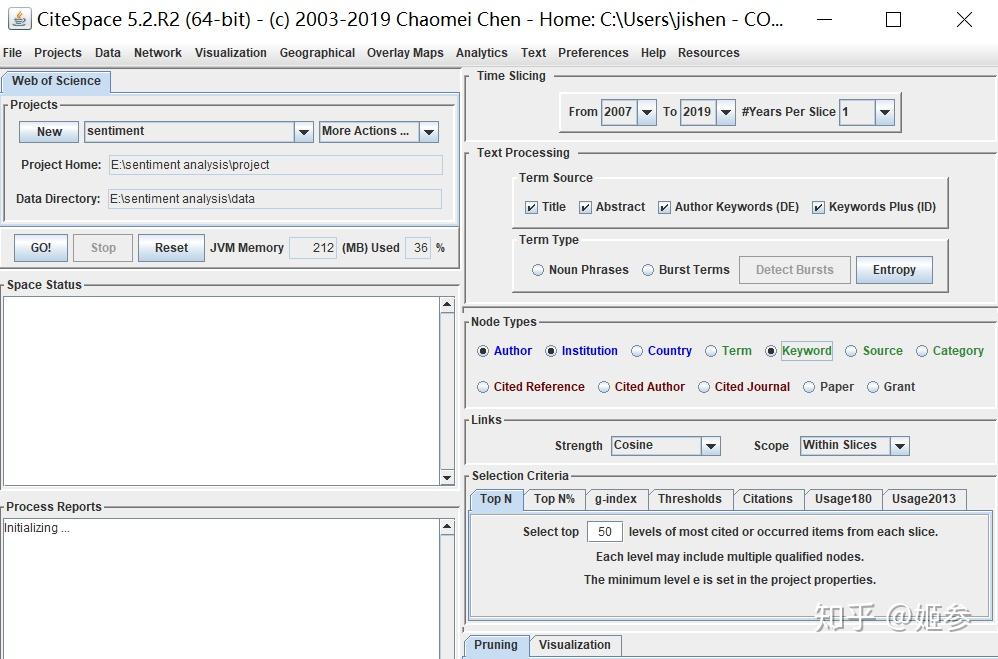Switch to the g-index tab
998x659 pixels.
[616, 499]
